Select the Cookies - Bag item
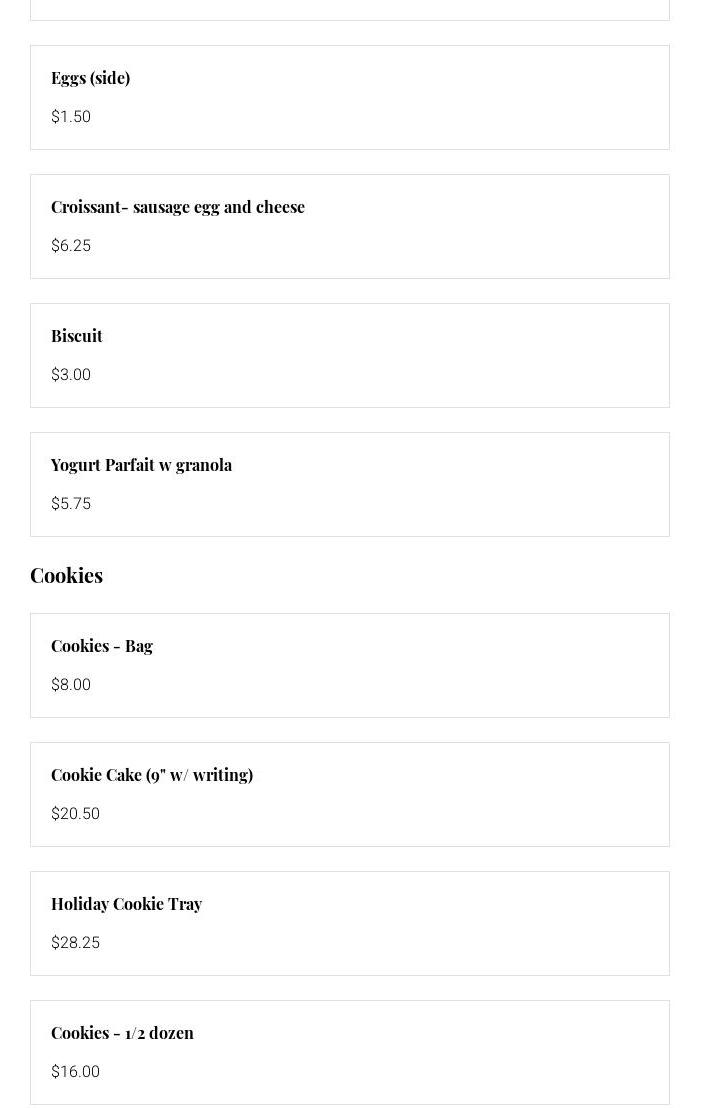The height and width of the screenshot is (1108, 705). coord(102,646)
